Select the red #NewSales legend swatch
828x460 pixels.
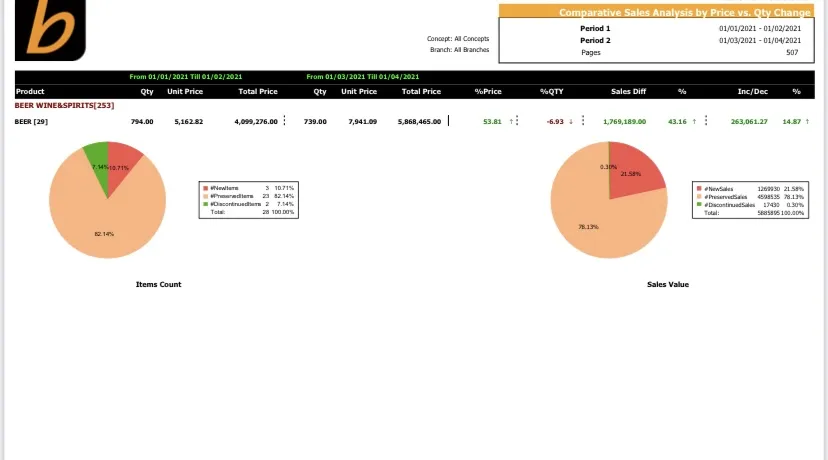pyautogui.click(x=699, y=189)
